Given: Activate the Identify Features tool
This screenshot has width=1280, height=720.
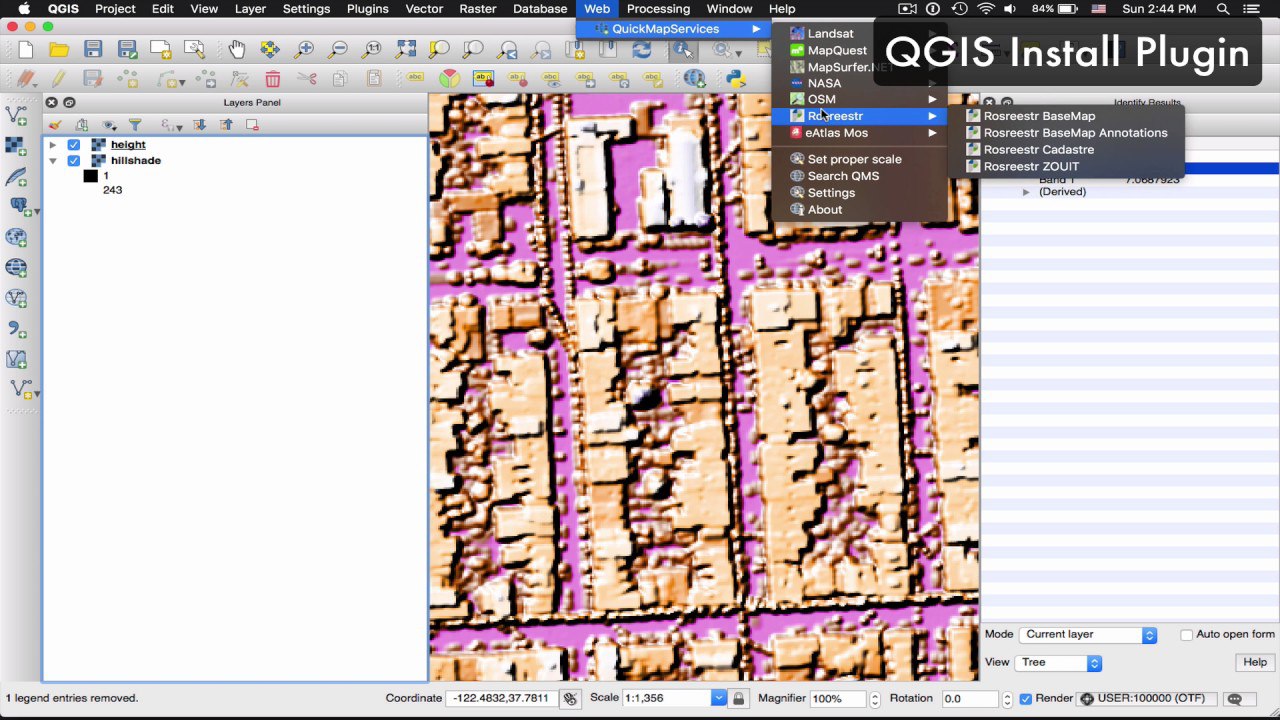Looking at the screenshot, I should [684, 49].
